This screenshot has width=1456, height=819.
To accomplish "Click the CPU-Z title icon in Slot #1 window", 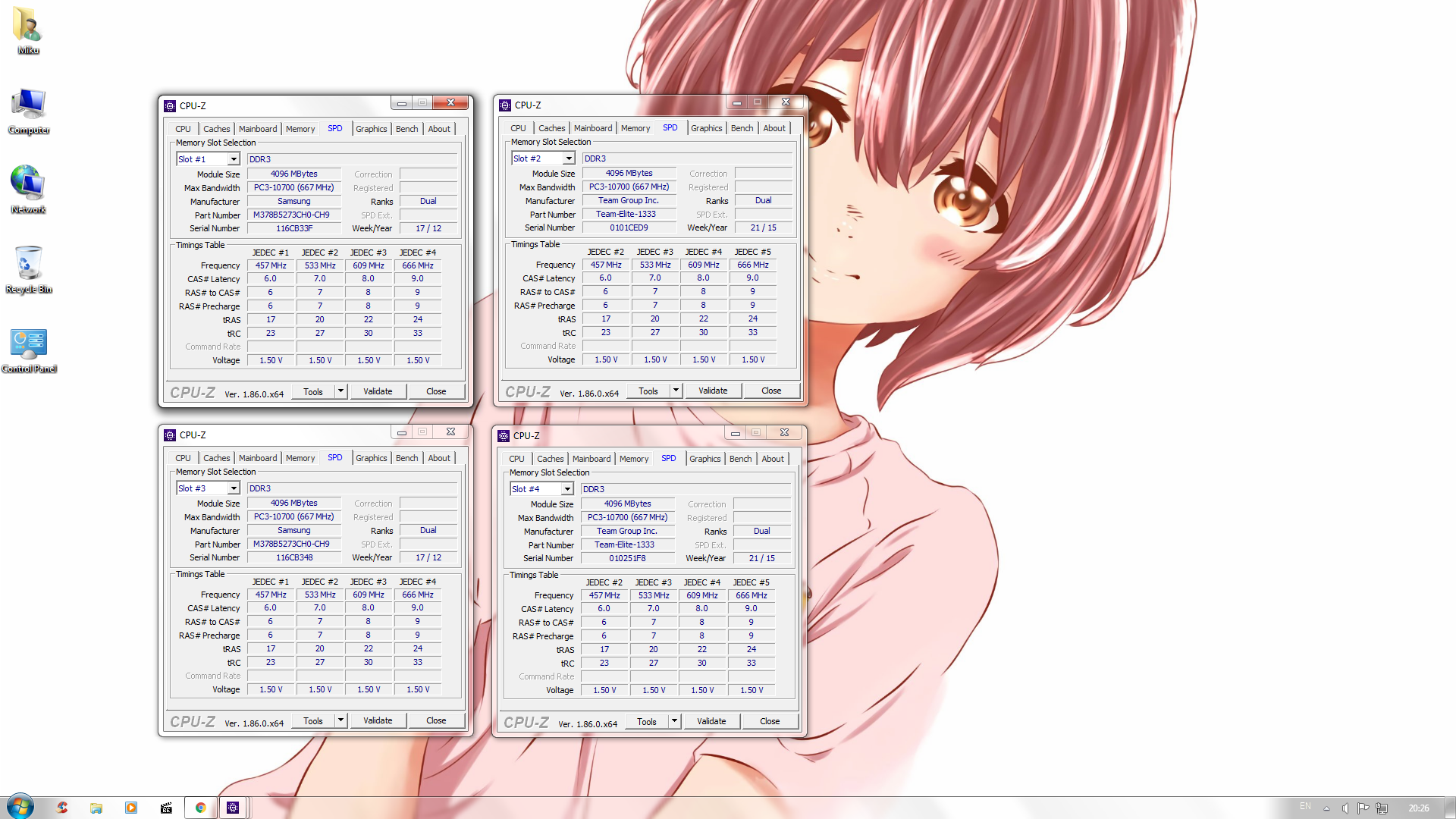I will 170,106.
